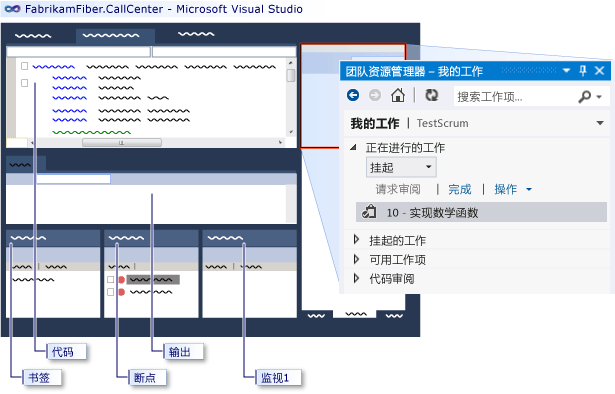
Task: Open the 我的工作 page header menu
Action: (x=600, y=123)
